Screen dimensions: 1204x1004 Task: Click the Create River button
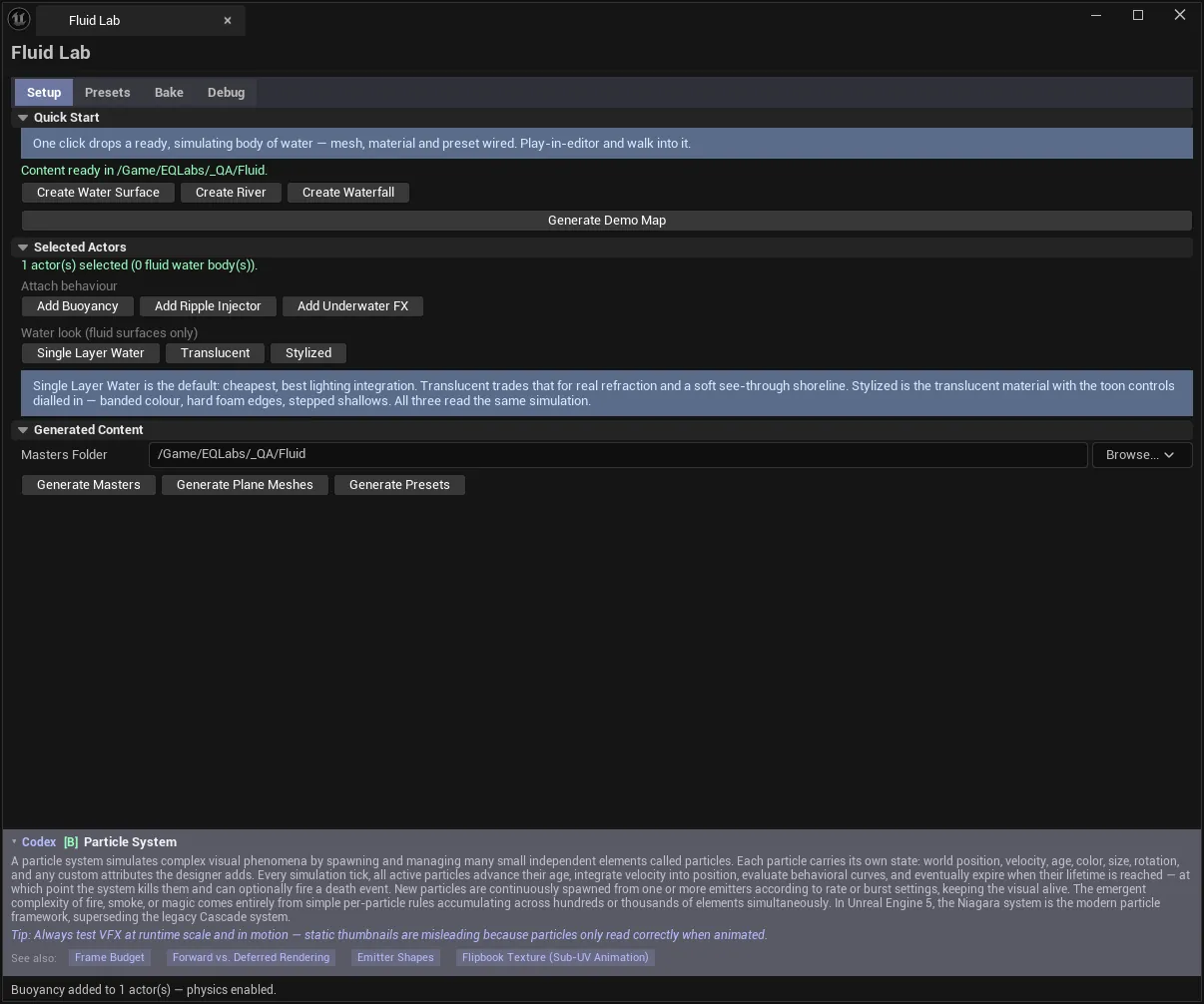(x=231, y=193)
